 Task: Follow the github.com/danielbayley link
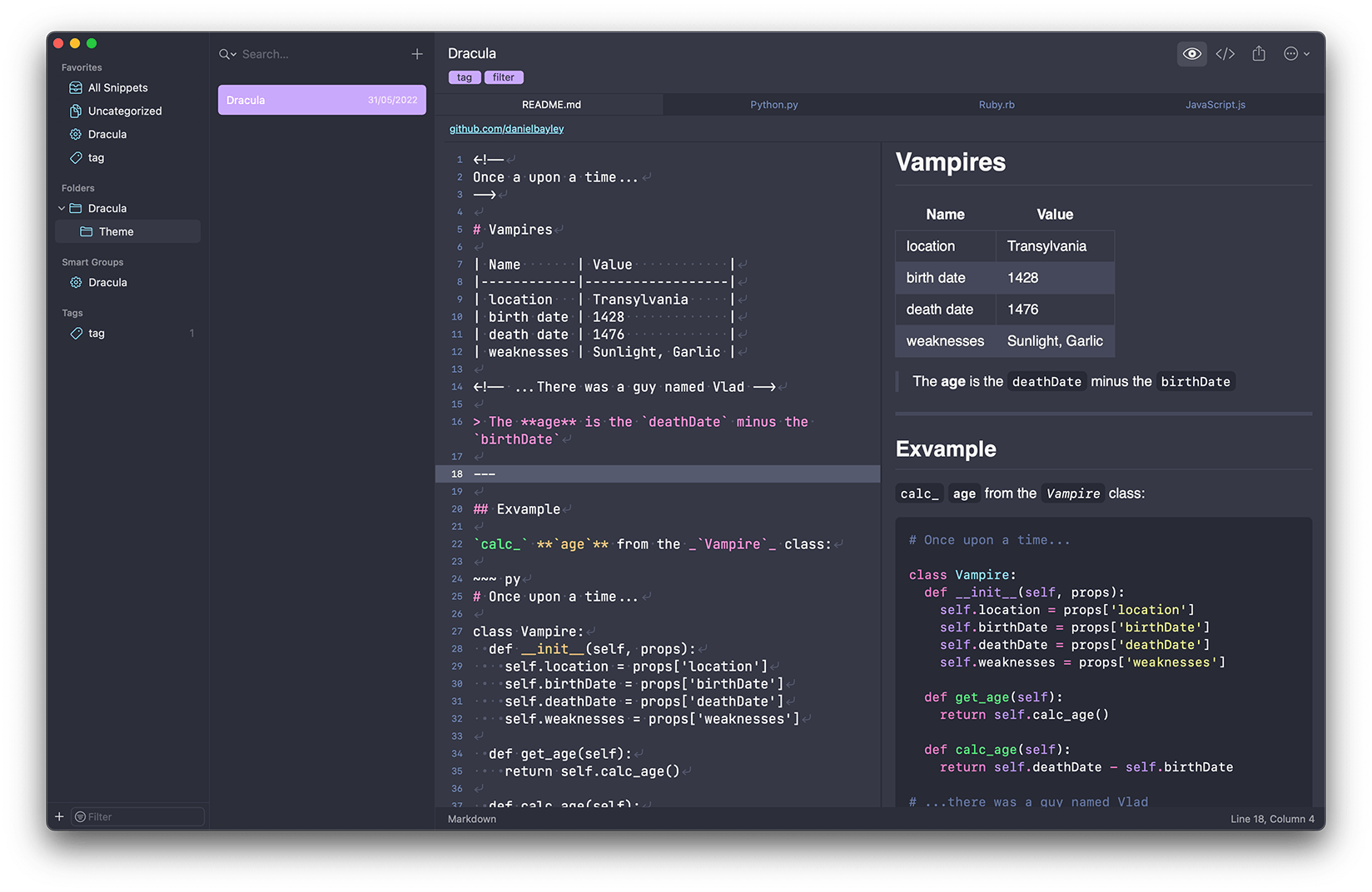click(x=506, y=128)
